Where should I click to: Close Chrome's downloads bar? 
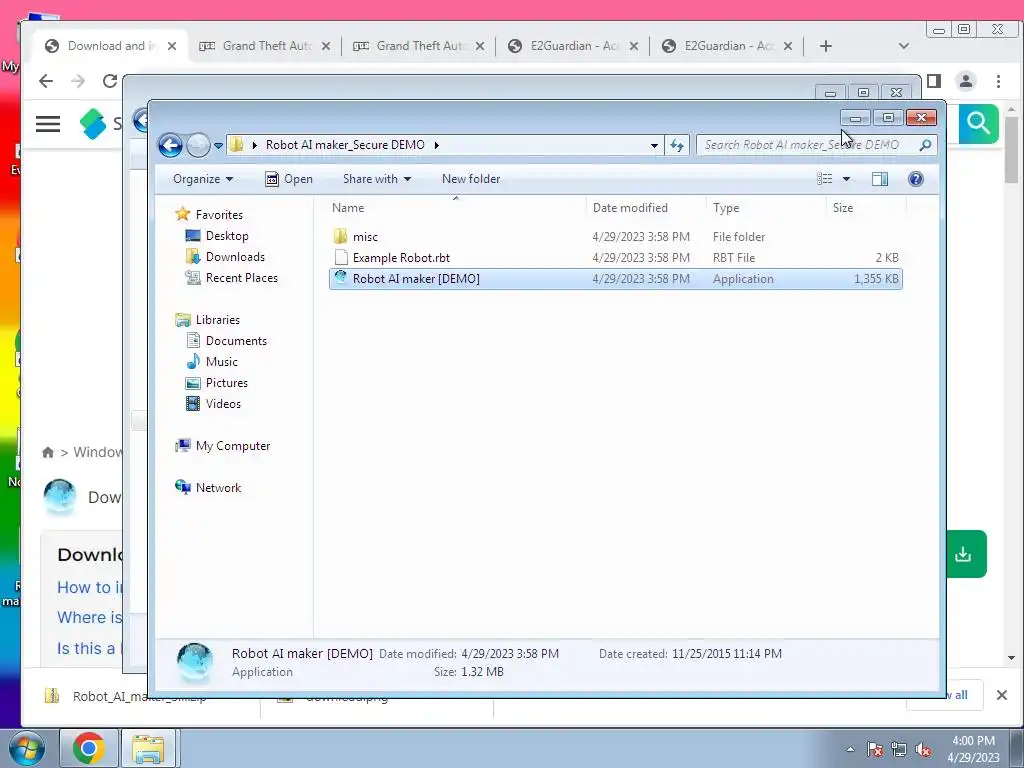[x=1002, y=696]
